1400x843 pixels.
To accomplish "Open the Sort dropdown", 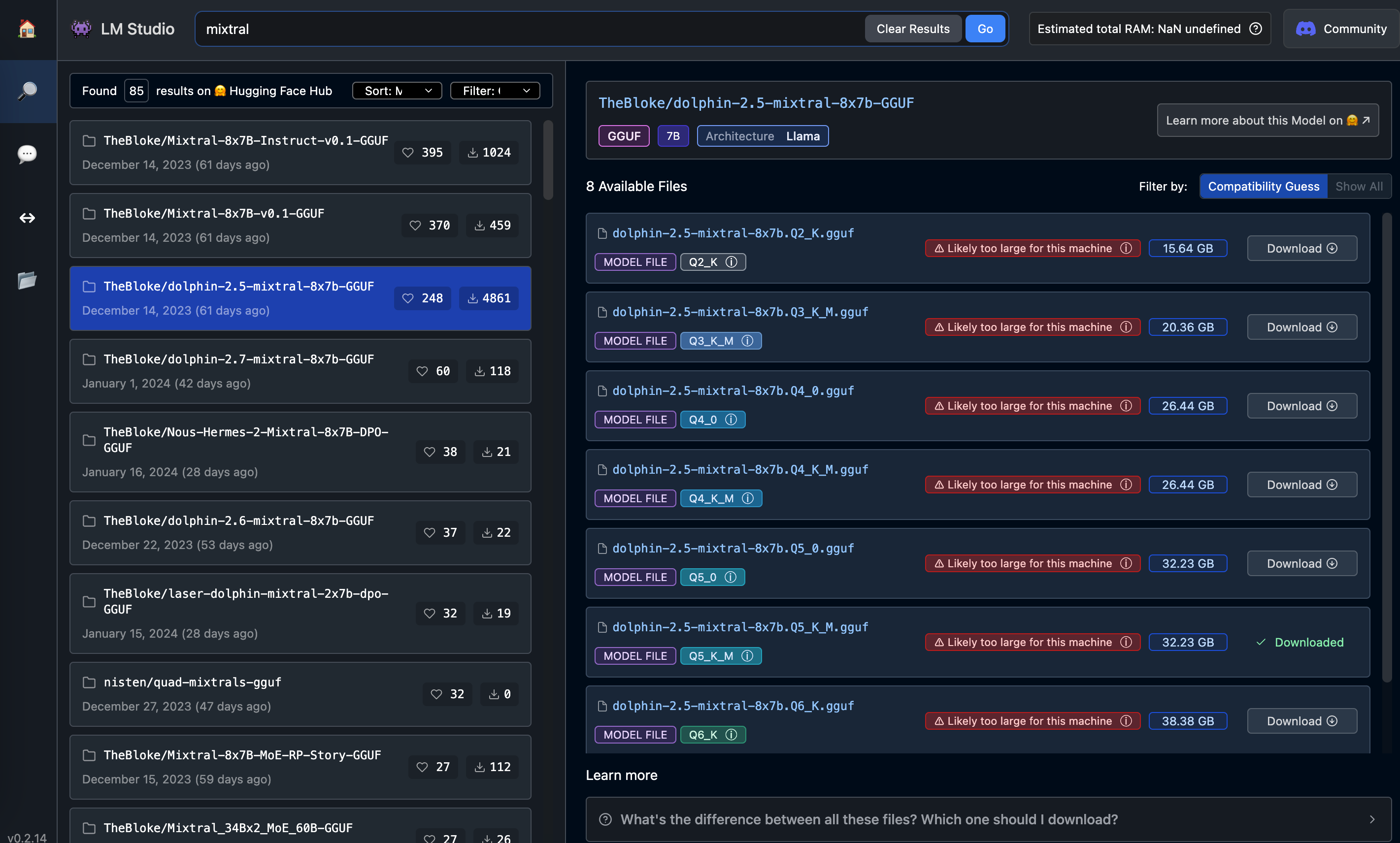I will [397, 90].
